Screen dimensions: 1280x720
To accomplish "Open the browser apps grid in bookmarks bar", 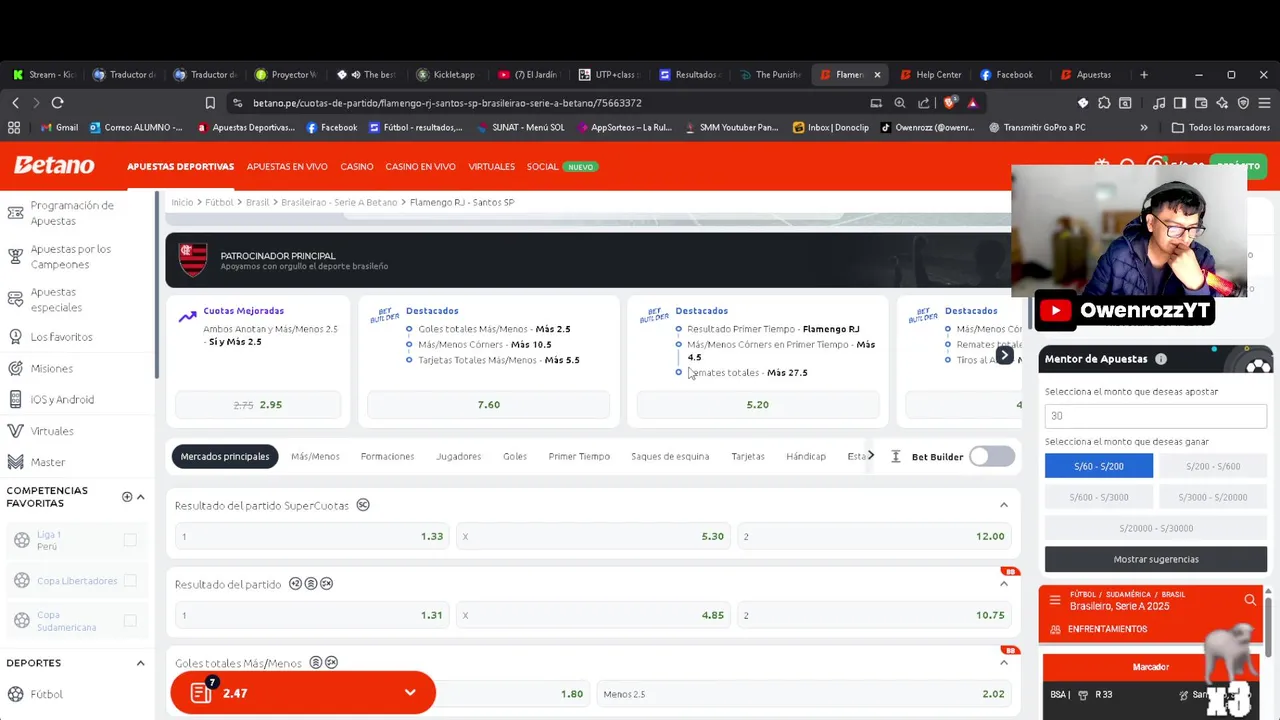I will pyautogui.click(x=14, y=128).
